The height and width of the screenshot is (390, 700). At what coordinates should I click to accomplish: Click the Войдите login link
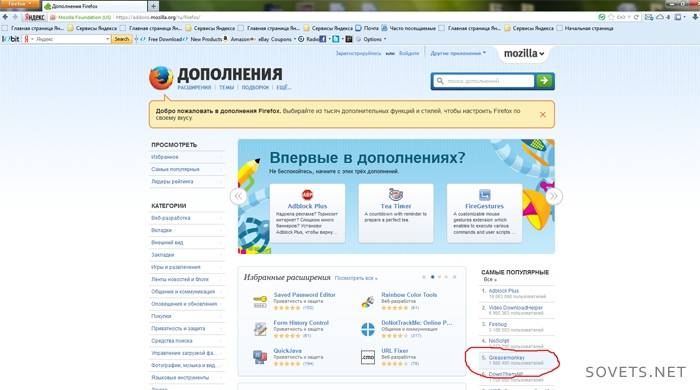click(409, 53)
